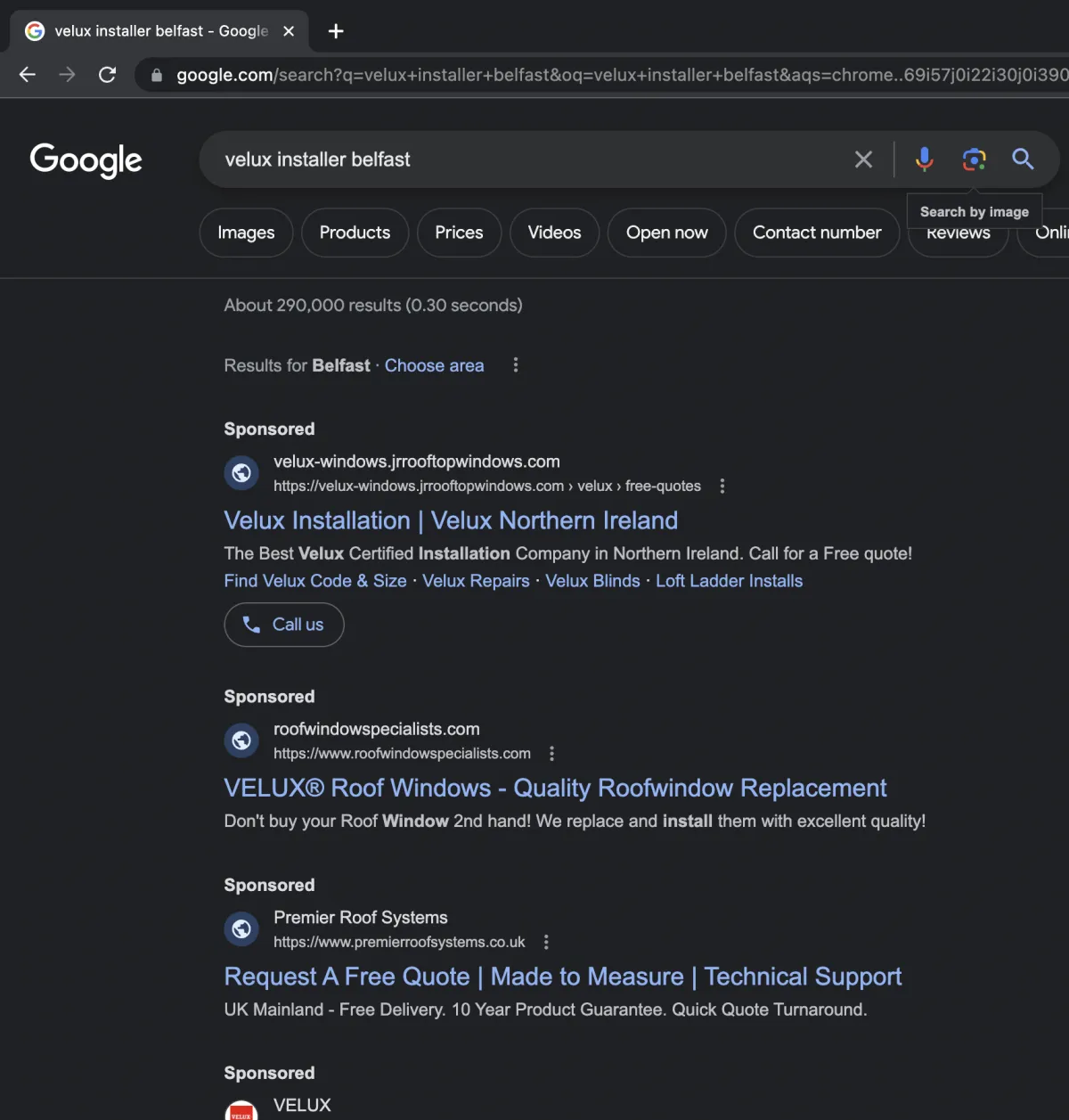
Task: Click the lock icon in the address bar
Action: pos(157,75)
